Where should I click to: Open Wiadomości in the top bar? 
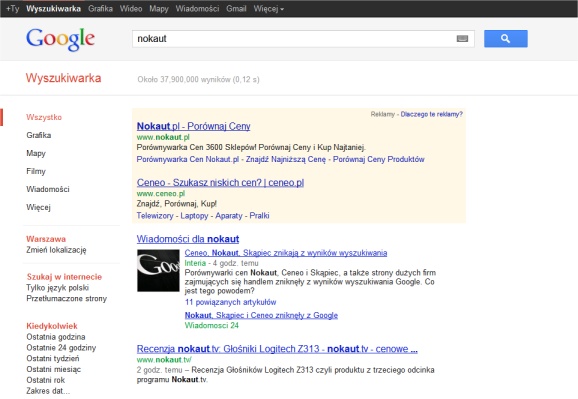(197, 8)
